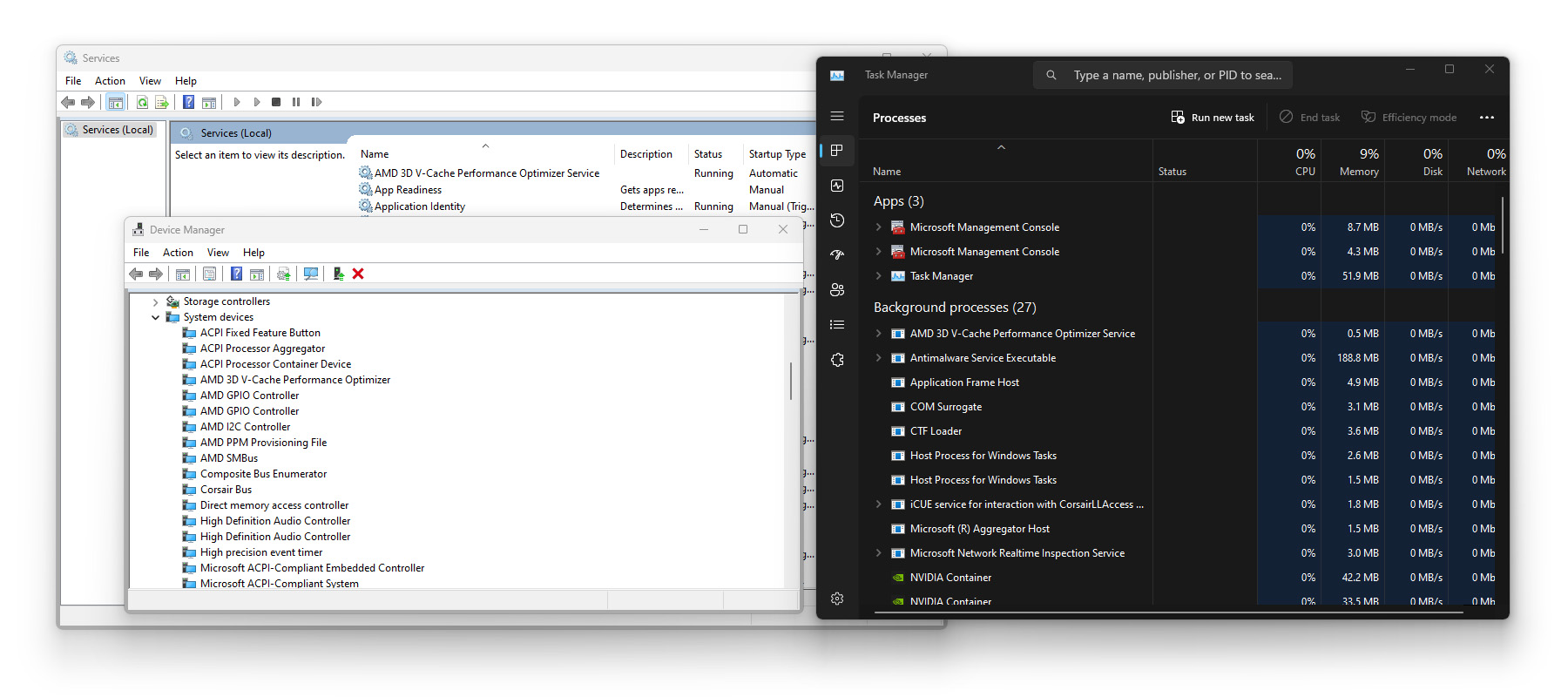
Task: Select Services (Local) tree node
Action: click(x=110, y=130)
